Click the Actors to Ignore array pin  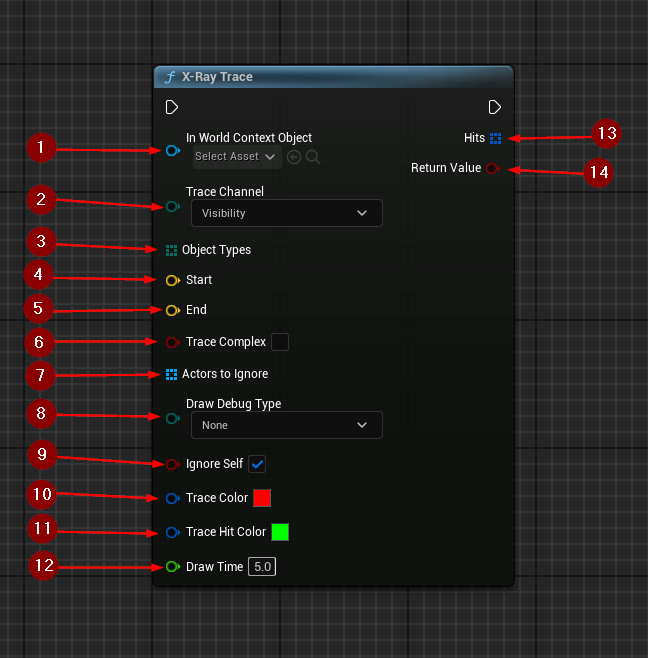(x=172, y=374)
